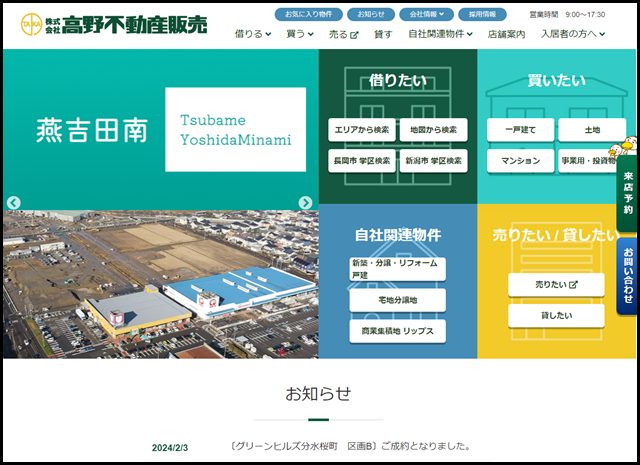640x465 pixels.
Task: Choose マンション under 買いたい
Action: coord(520,161)
